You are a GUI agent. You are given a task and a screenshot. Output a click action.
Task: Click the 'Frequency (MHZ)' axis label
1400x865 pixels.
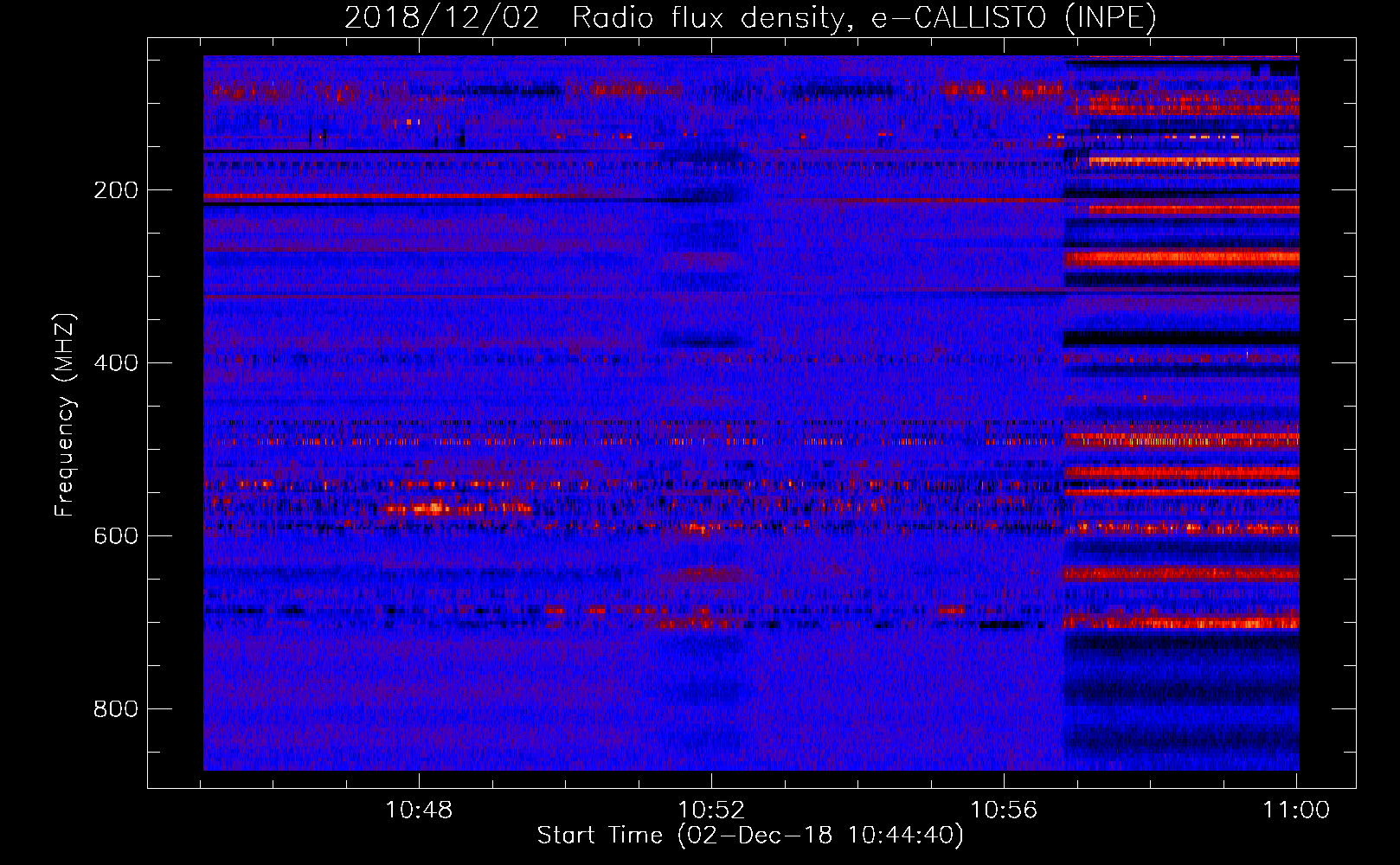pos(65,415)
